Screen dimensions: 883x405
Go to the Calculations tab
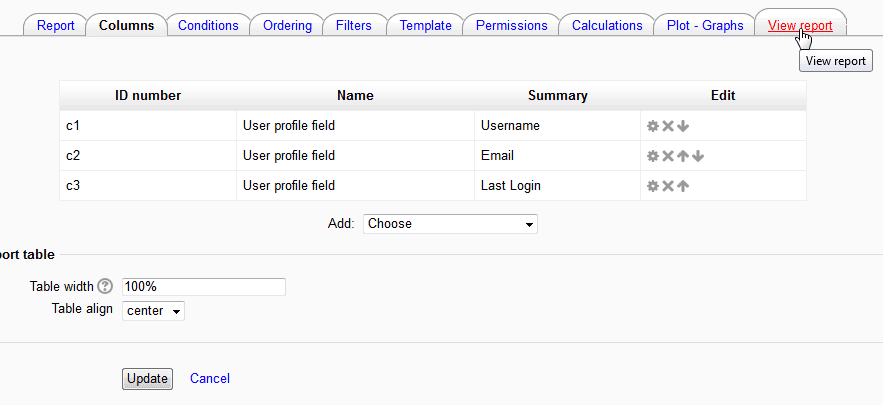[x=607, y=26]
